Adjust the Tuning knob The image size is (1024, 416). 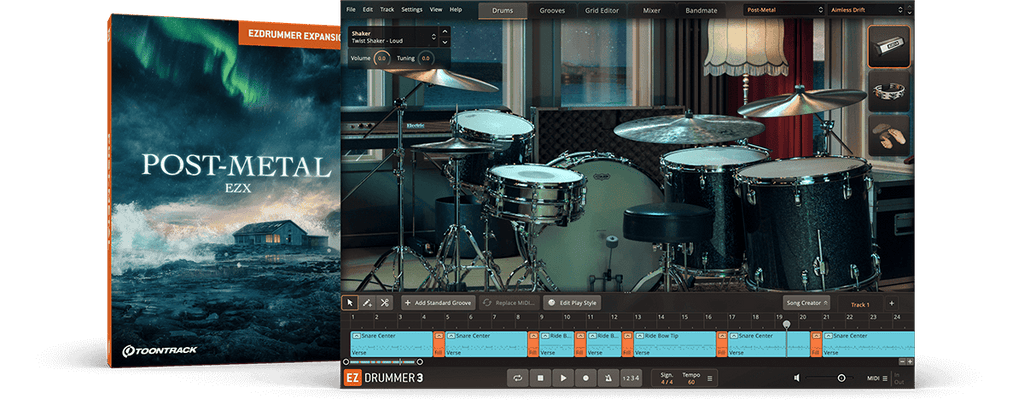point(425,58)
